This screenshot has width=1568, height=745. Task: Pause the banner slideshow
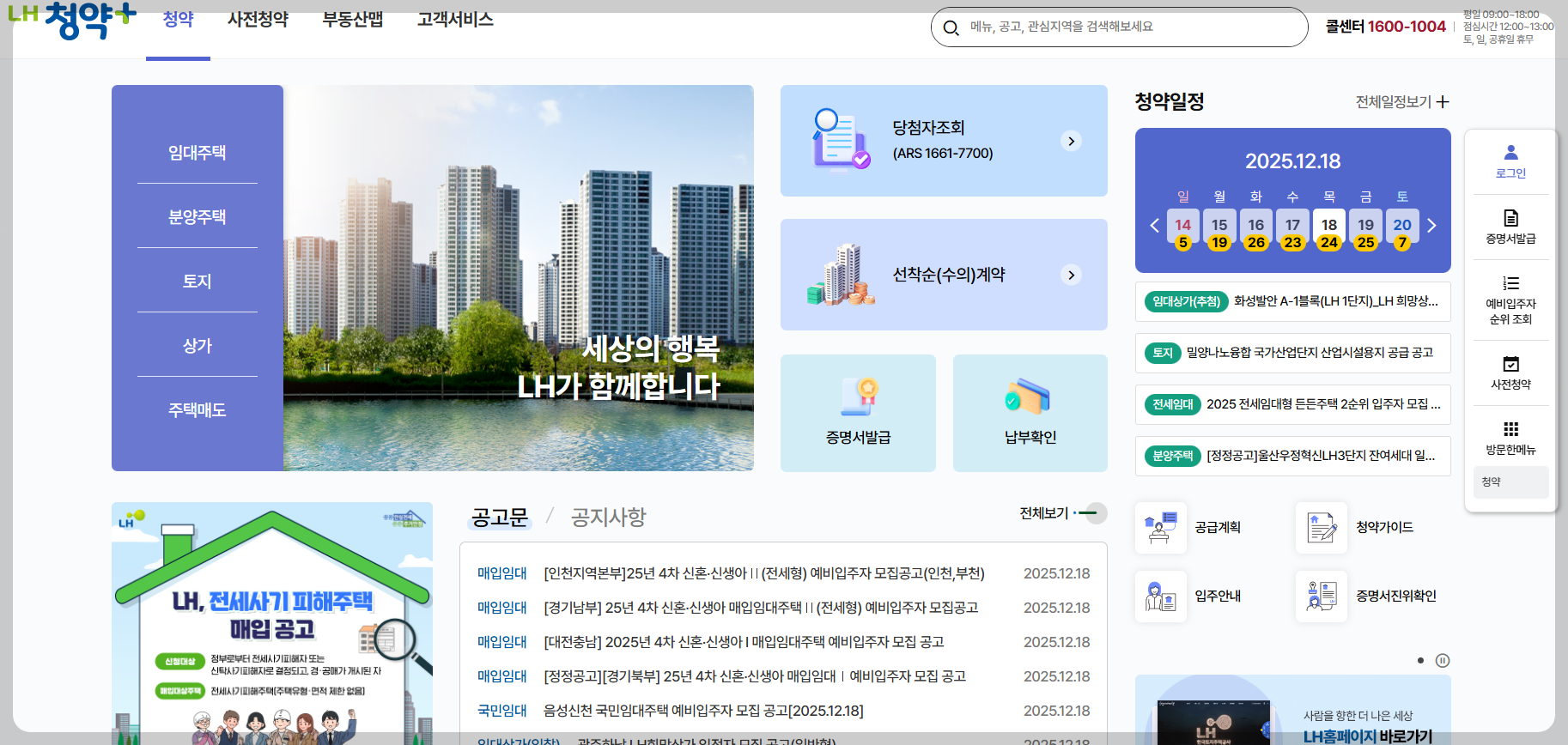[x=1443, y=660]
